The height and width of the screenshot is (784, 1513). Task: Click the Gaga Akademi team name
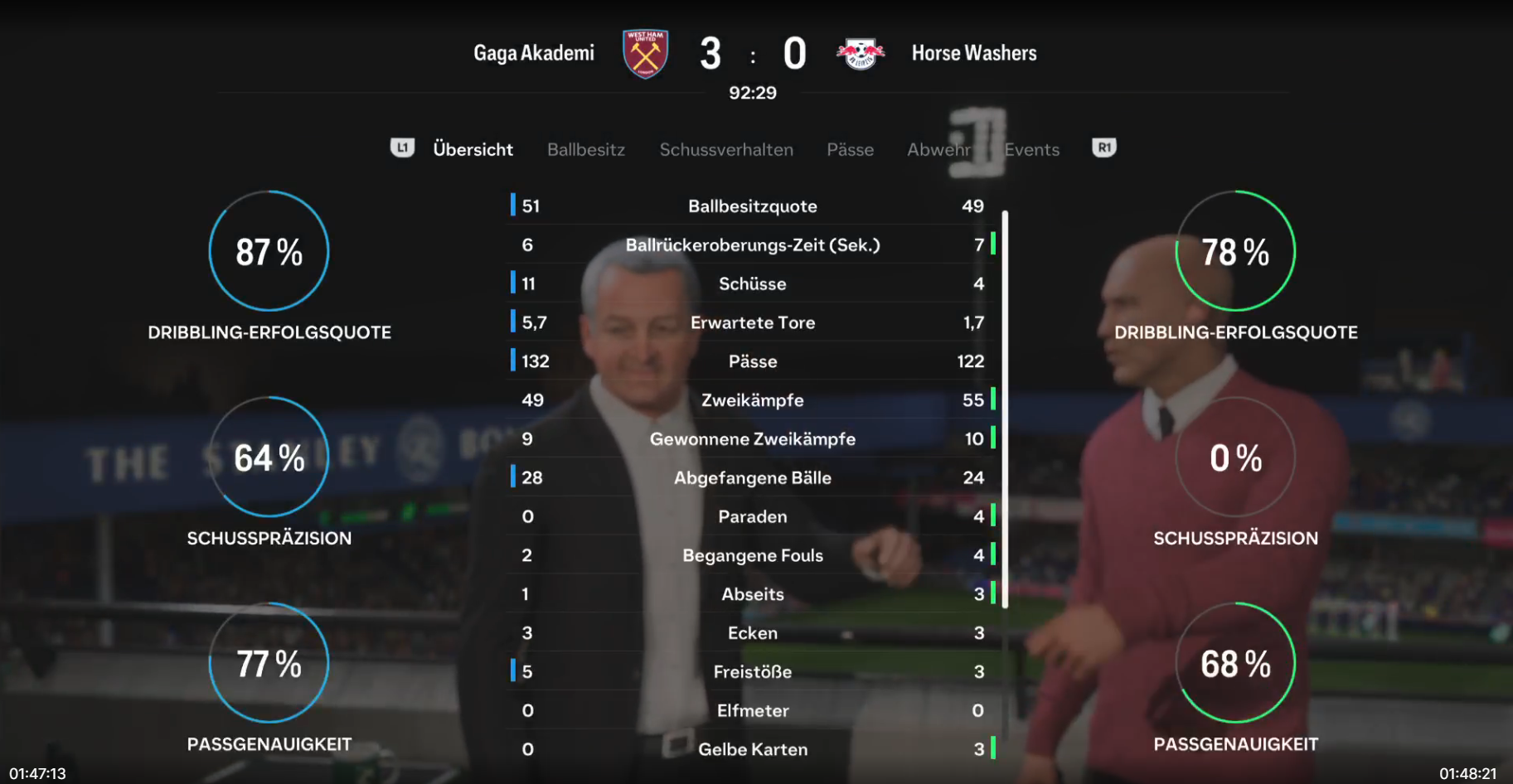pyautogui.click(x=534, y=53)
